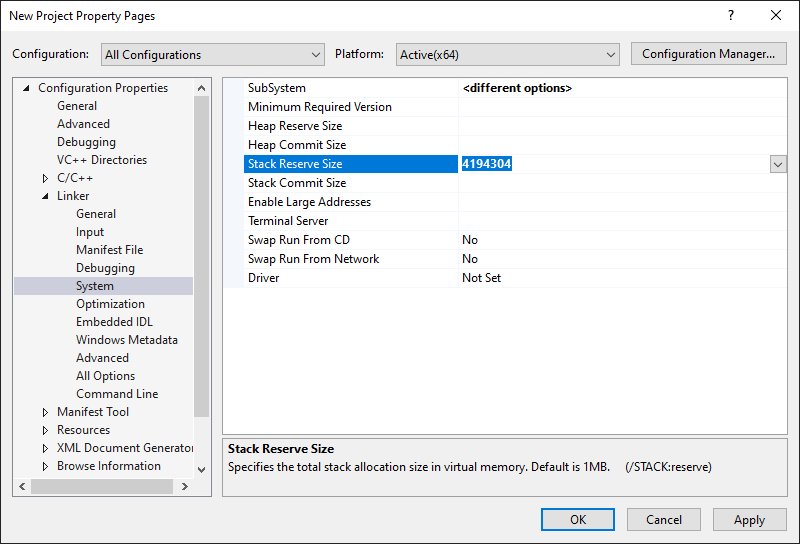This screenshot has height=544, width=800.
Task: Click the Configuration Manager button
Action: (708, 54)
